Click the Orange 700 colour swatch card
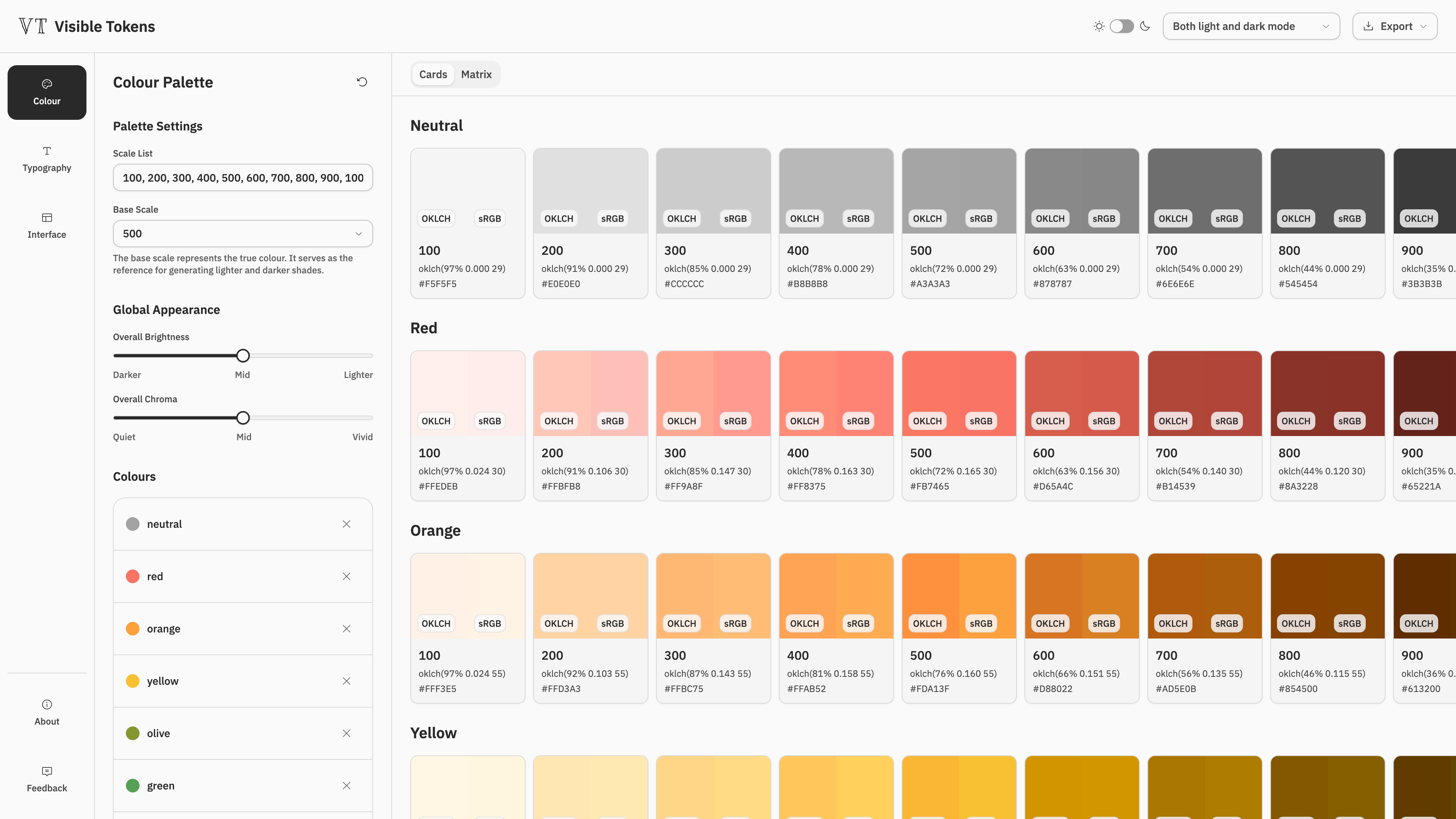 coord(1205,628)
